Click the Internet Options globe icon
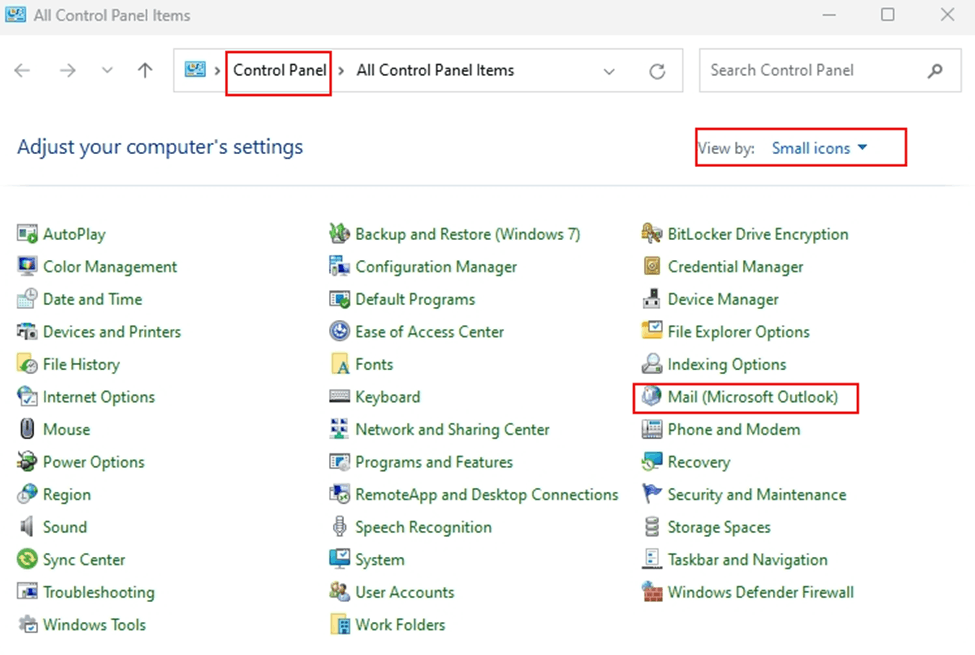 click(x=27, y=397)
